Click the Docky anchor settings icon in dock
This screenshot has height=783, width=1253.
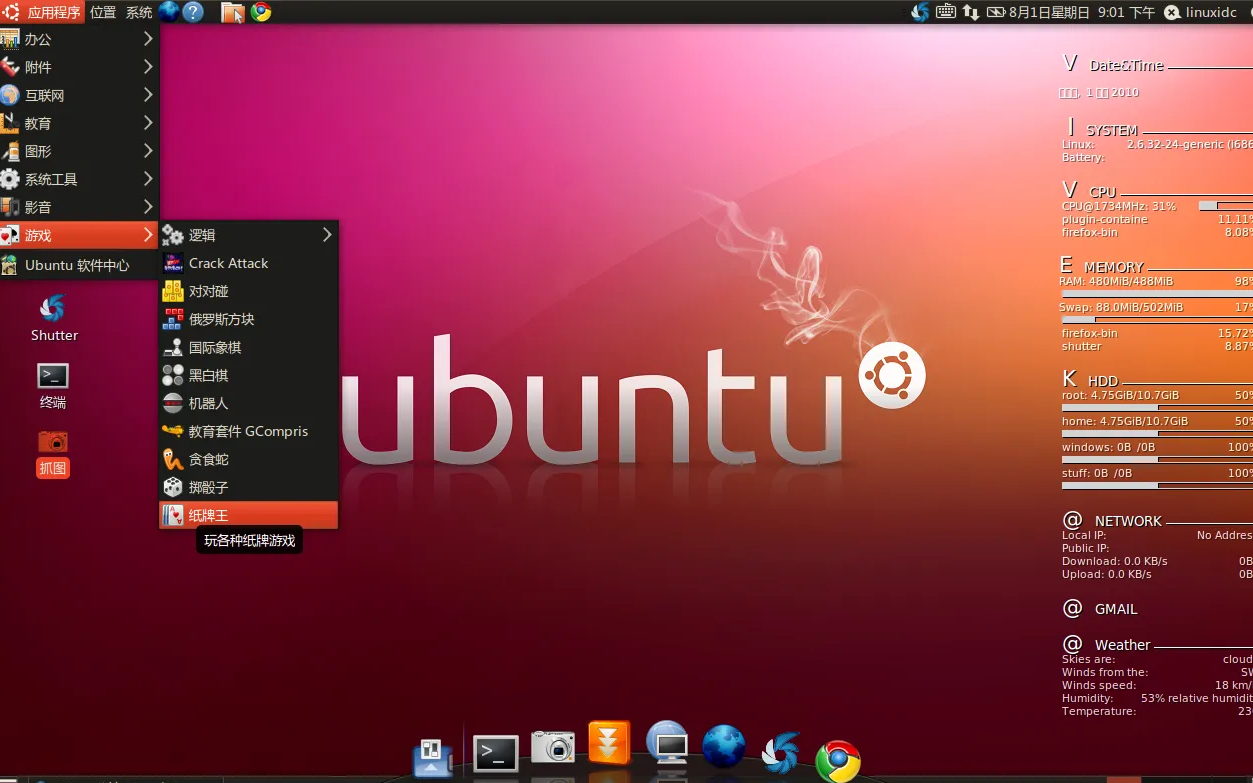click(433, 757)
